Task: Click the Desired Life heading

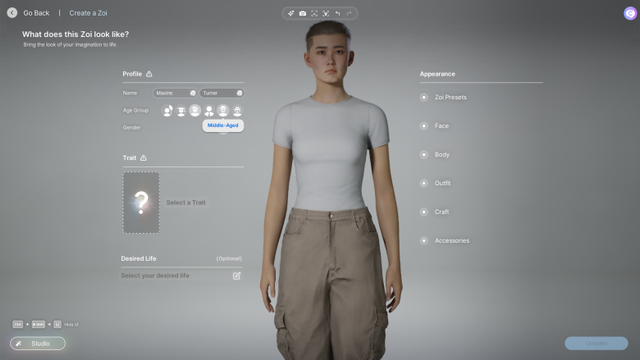Action: [x=138, y=259]
